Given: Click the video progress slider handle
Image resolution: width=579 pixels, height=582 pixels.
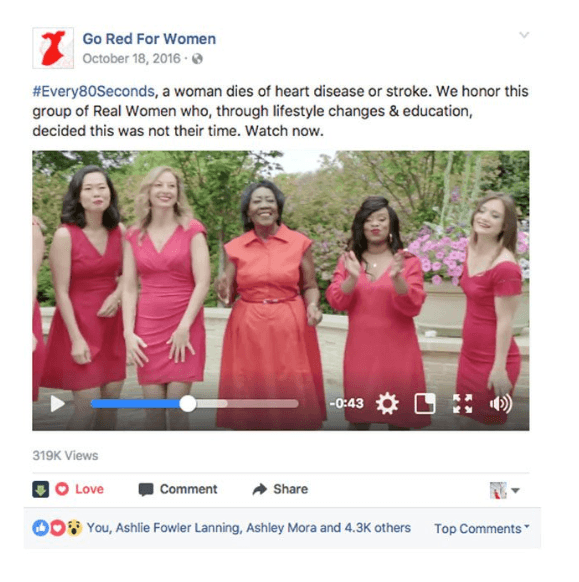Looking at the screenshot, I should click(188, 403).
